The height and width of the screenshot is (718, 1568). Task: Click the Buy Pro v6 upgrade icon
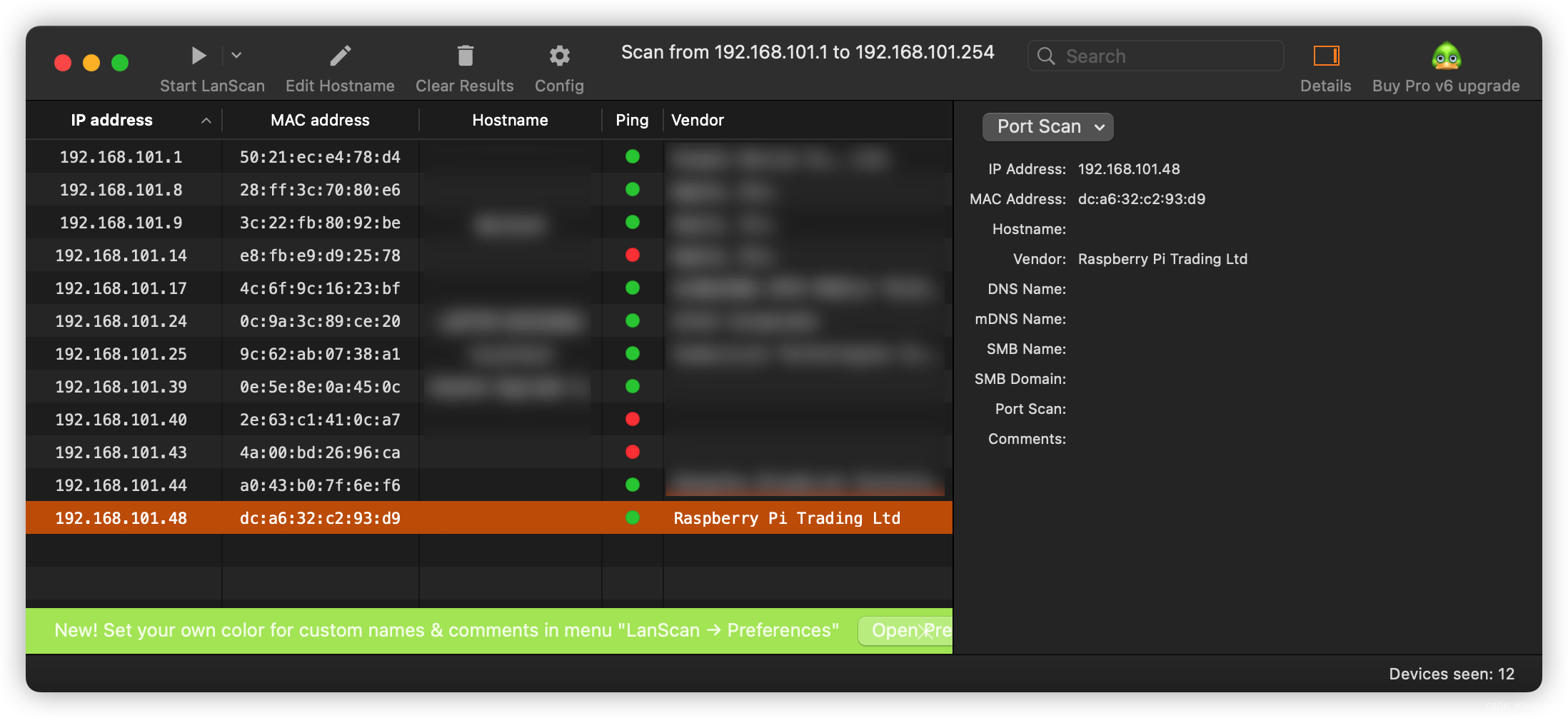[x=1446, y=56]
